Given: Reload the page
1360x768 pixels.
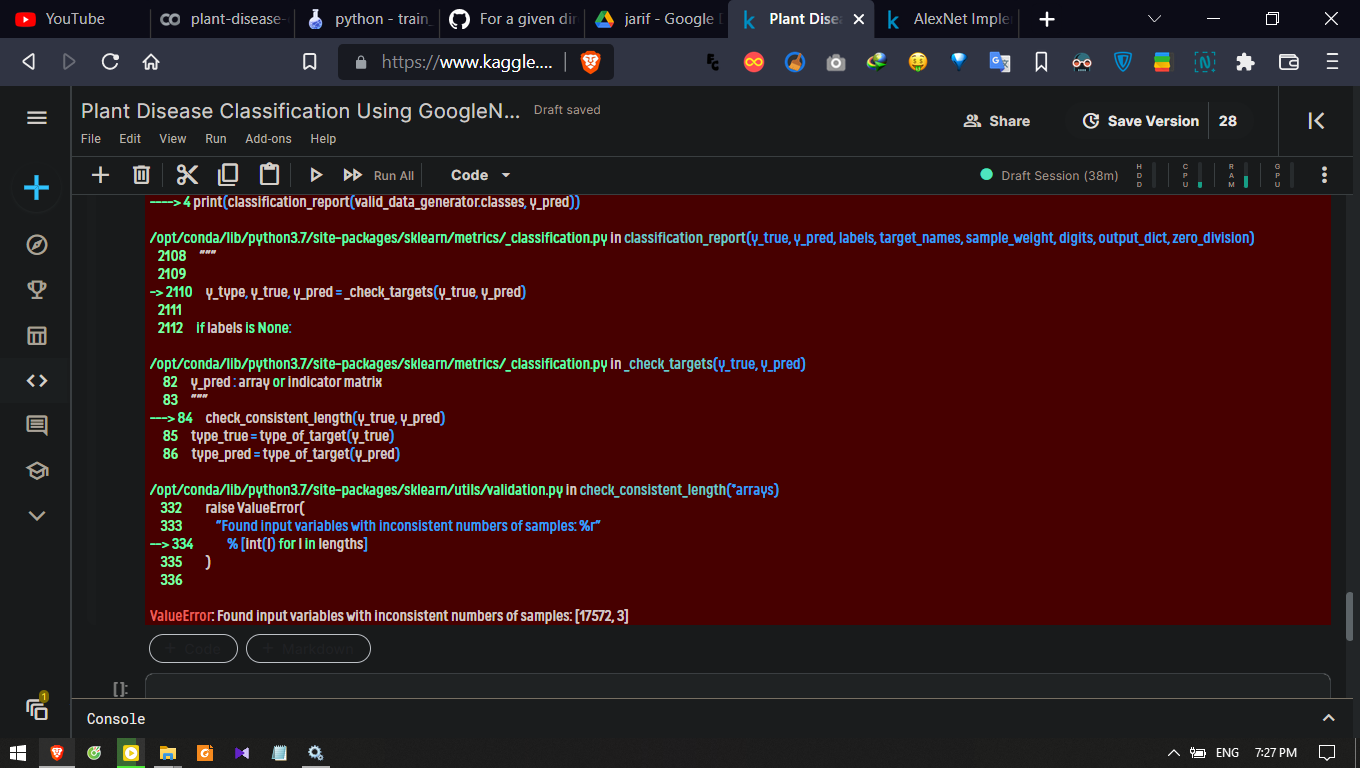Looking at the screenshot, I should coord(110,62).
